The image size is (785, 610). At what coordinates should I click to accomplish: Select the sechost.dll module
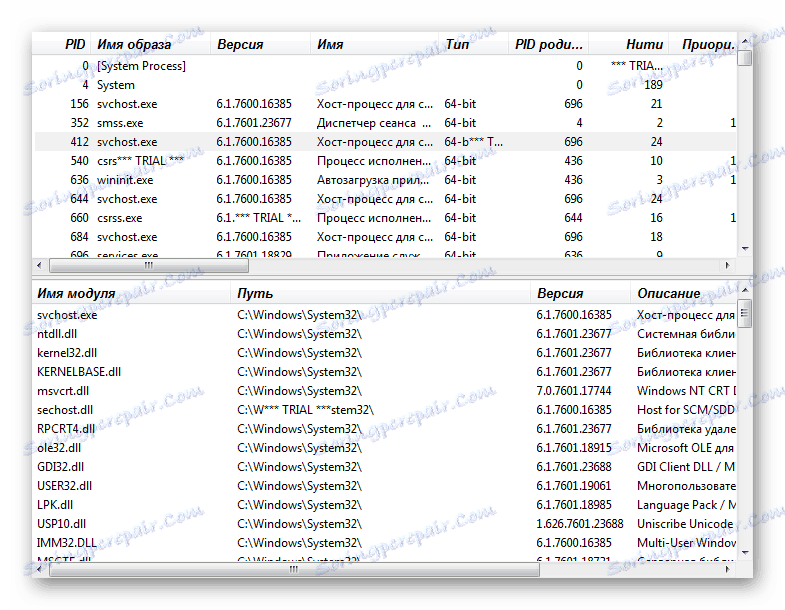click(384, 410)
